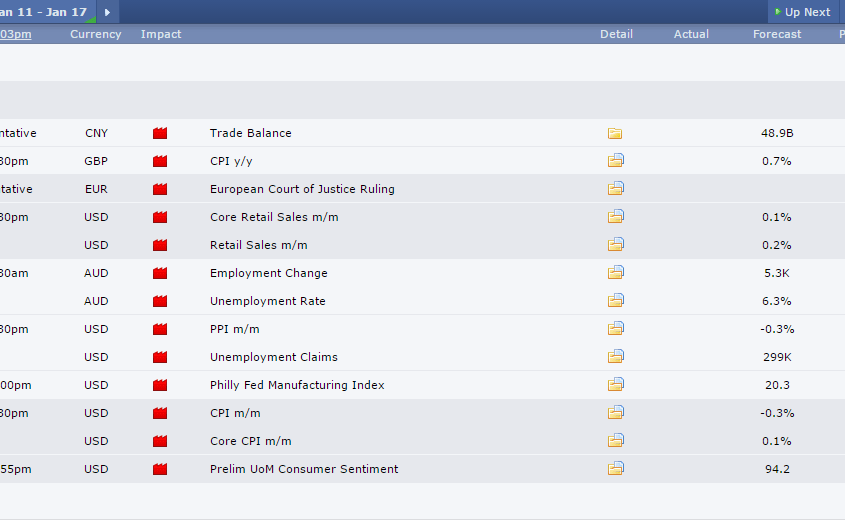Open detail folder for Core Retail Sales
Screen dimensions: 845x520
615,217
